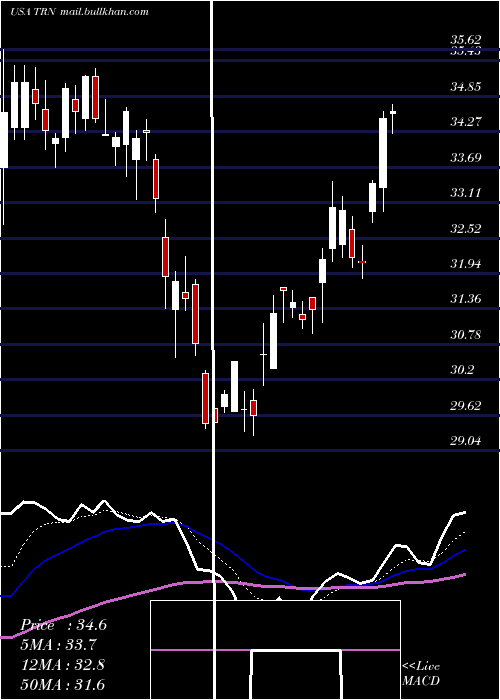Image resolution: width=500 pixels, height=700 pixels.
Task: Click the 30.2 price axis label
Action: tap(462, 370)
